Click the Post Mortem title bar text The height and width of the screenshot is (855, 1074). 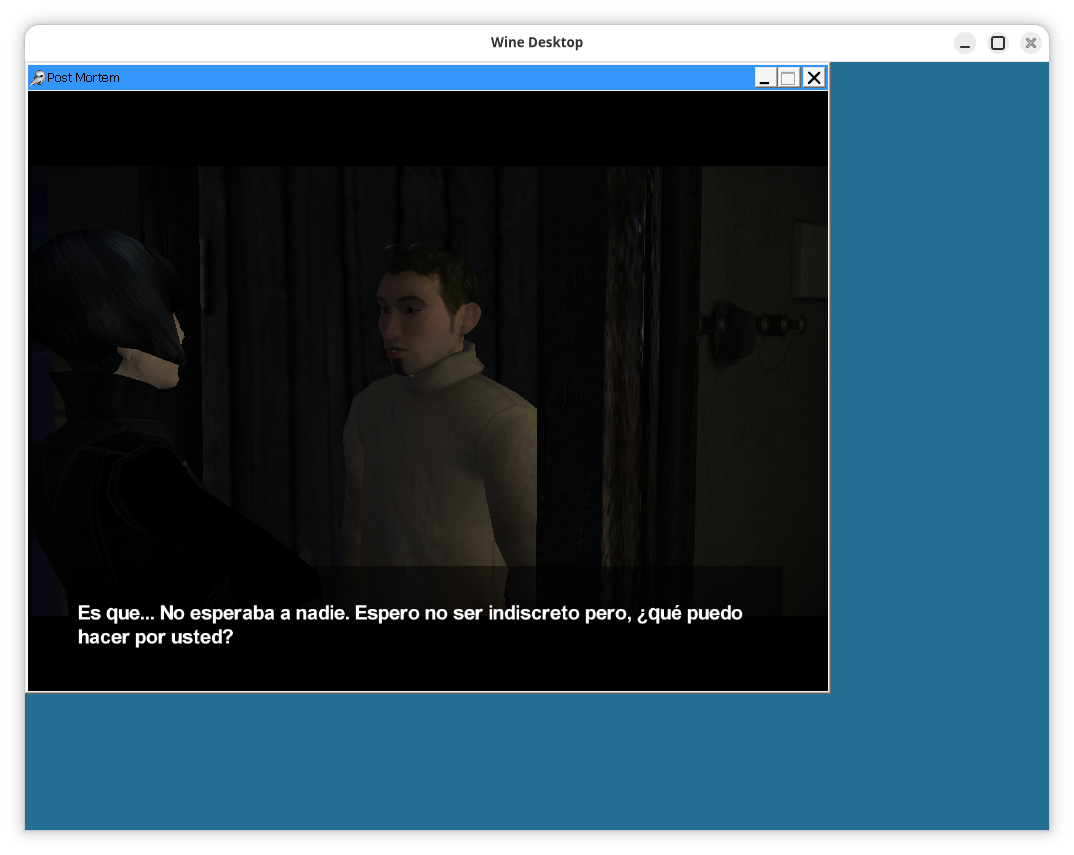coord(83,78)
